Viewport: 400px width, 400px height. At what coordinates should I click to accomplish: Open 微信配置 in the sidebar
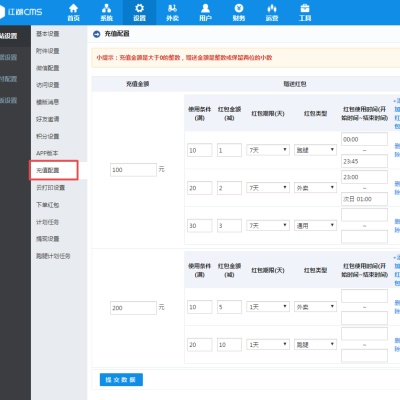pos(48,68)
